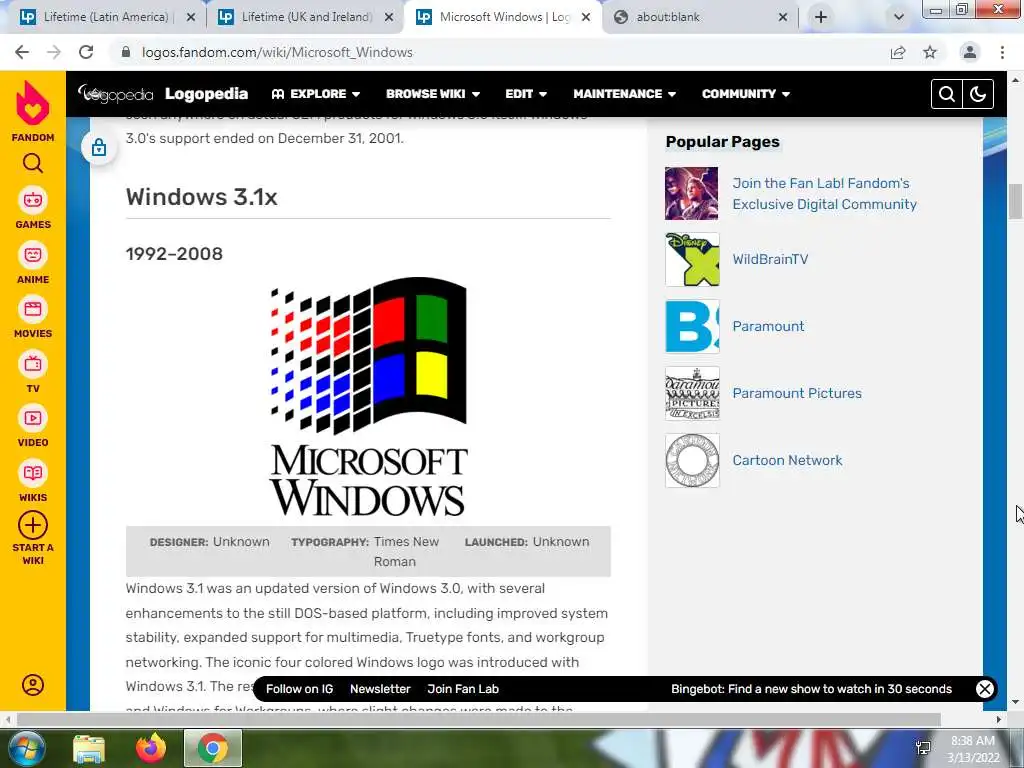Expand the Edit dropdown menu
The height and width of the screenshot is (768, 1024).
click(526, 94)
